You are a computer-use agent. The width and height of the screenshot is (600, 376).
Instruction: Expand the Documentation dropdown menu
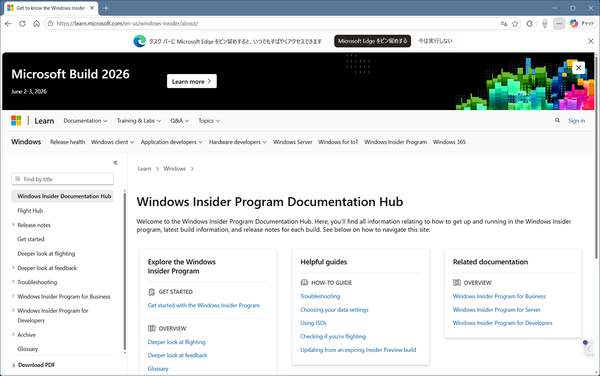tap(85, 120)
